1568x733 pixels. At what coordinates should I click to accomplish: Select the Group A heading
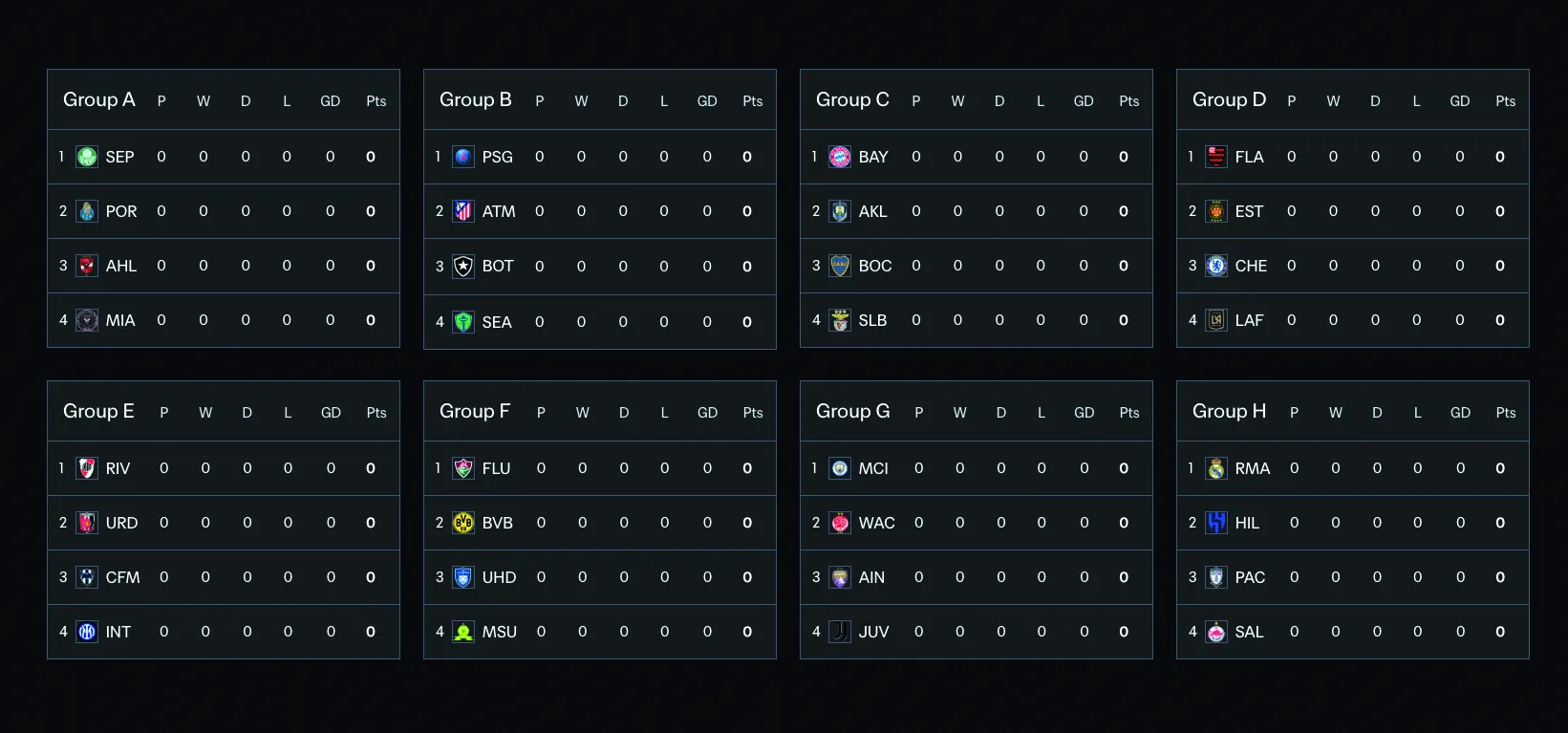(99, 99)
